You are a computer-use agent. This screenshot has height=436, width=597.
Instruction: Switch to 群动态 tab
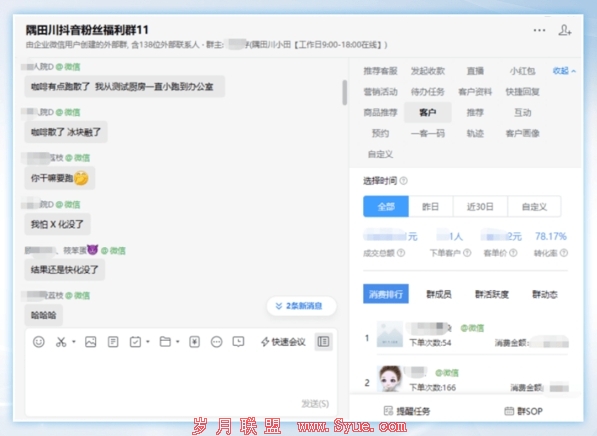point(544,294)
